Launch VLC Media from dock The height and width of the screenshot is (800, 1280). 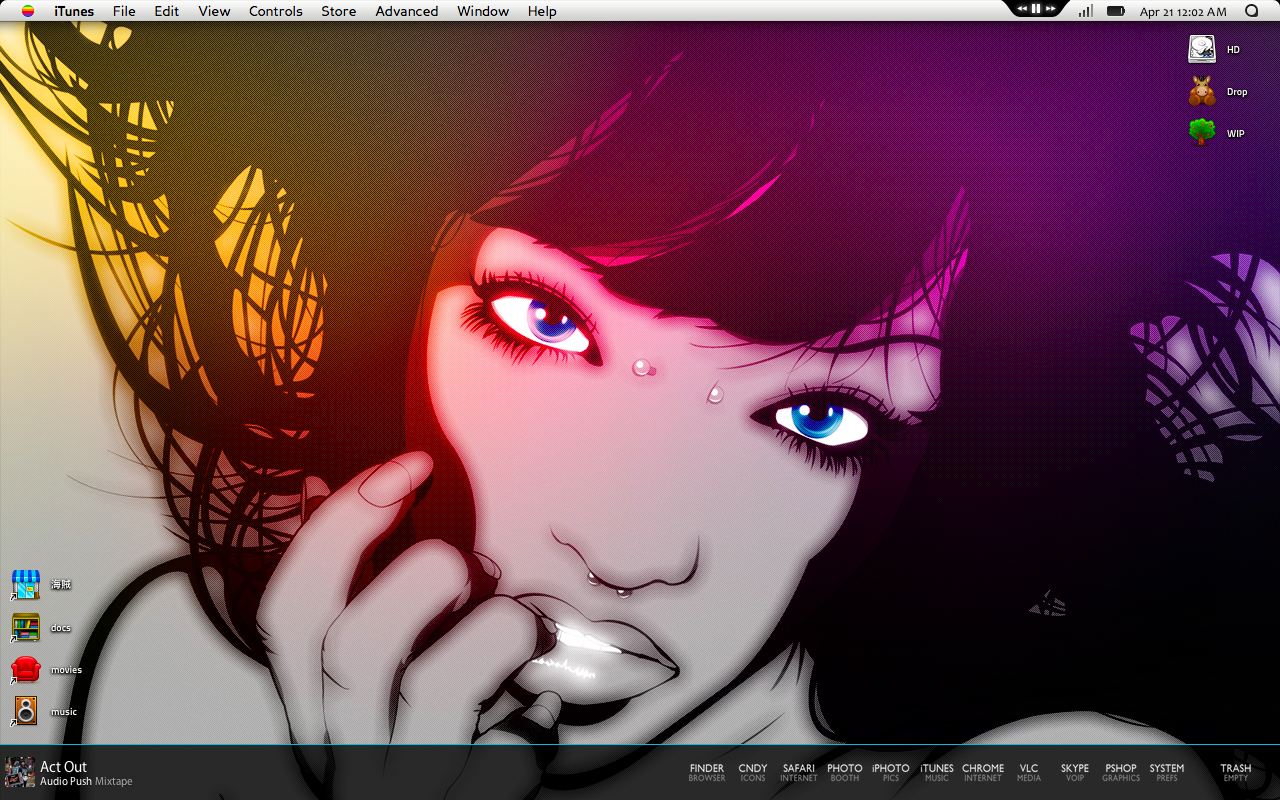pos(1029,773)
